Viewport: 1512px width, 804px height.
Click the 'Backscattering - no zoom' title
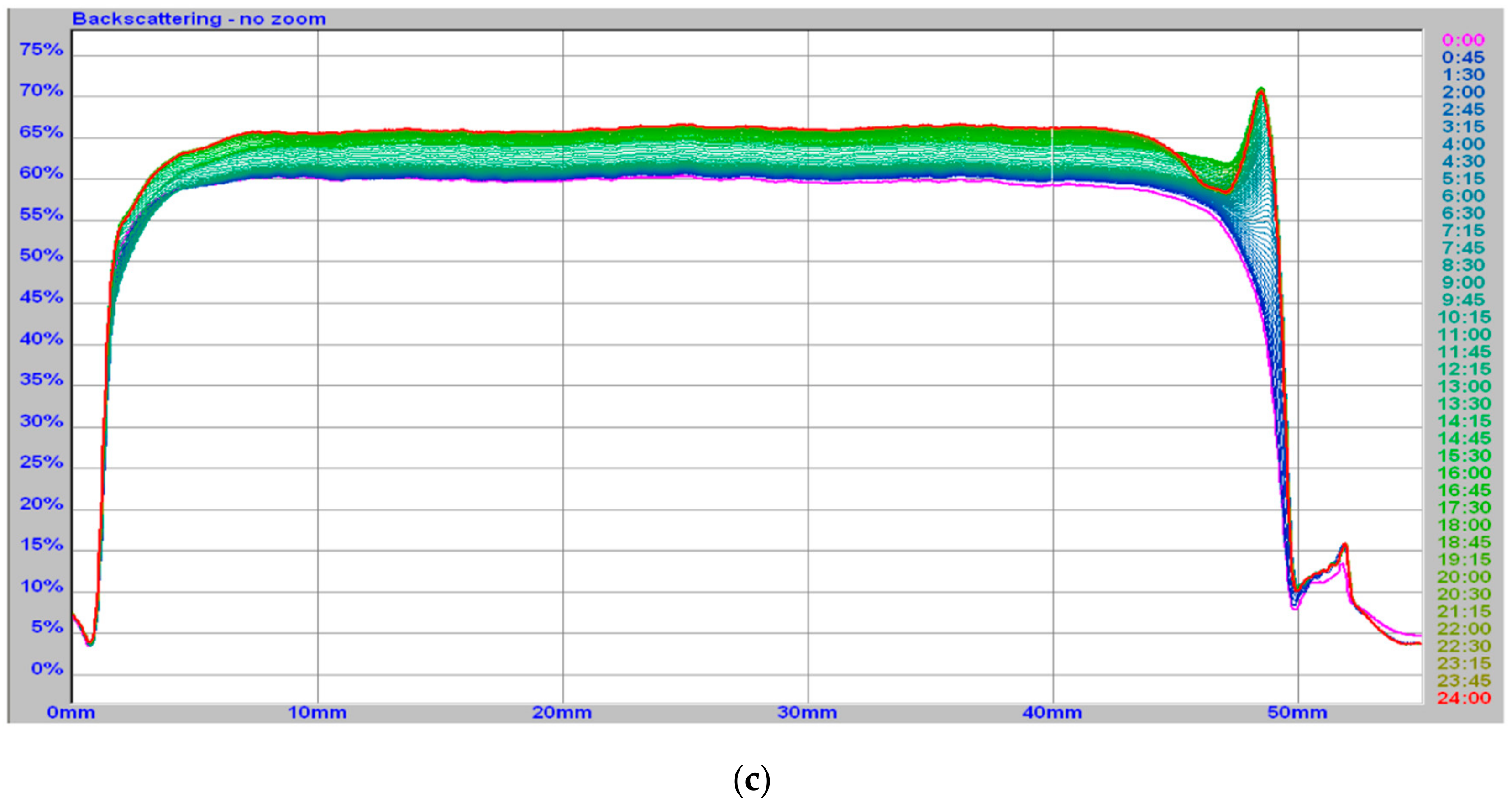click(199, 19)
